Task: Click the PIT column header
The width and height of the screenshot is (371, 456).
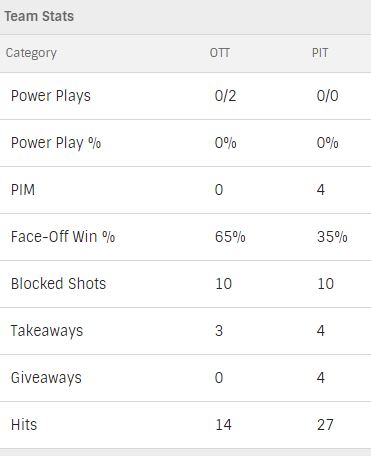Action: [320, 53]
